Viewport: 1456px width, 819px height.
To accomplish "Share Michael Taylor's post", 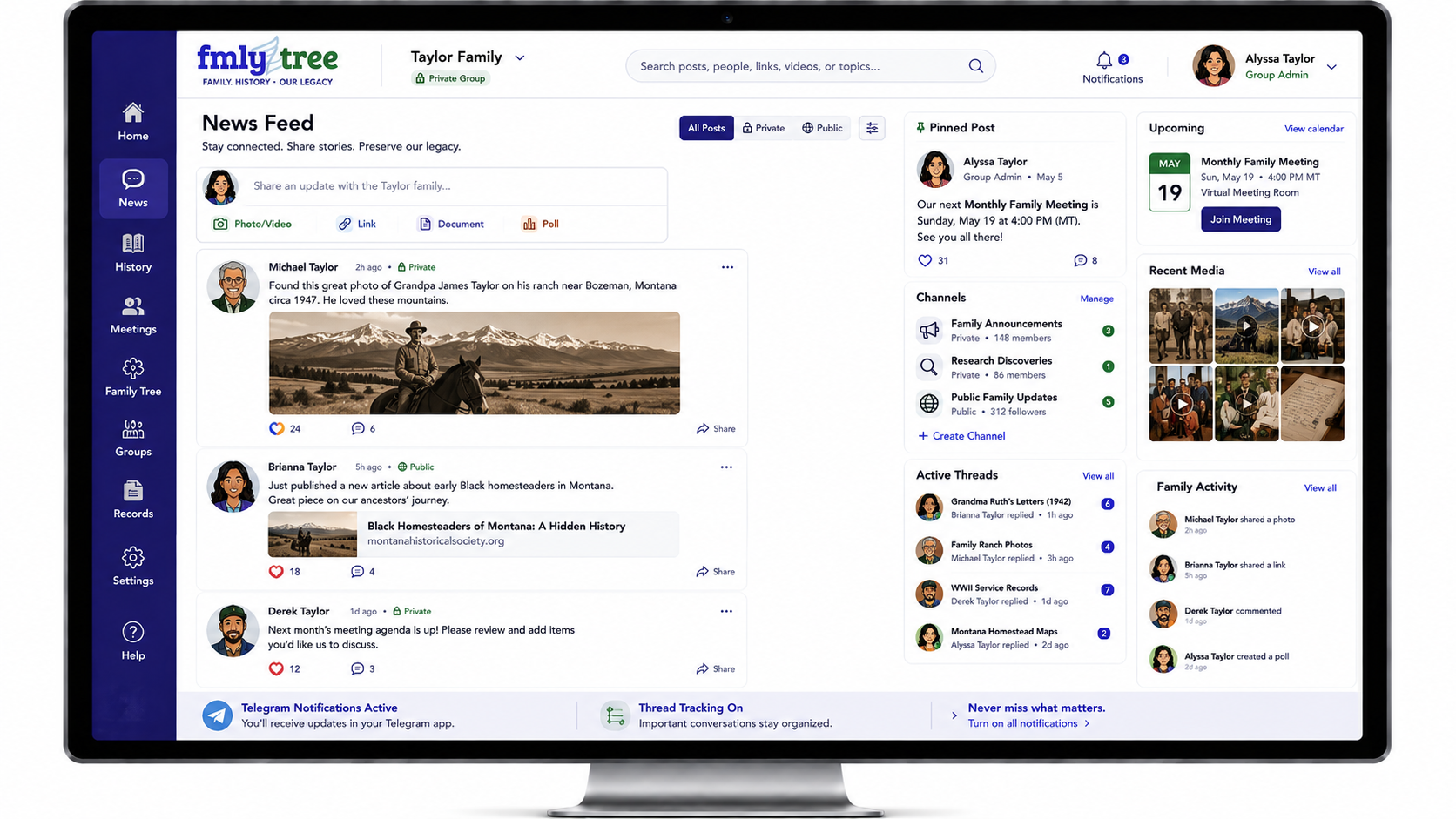I will point(716,428).
